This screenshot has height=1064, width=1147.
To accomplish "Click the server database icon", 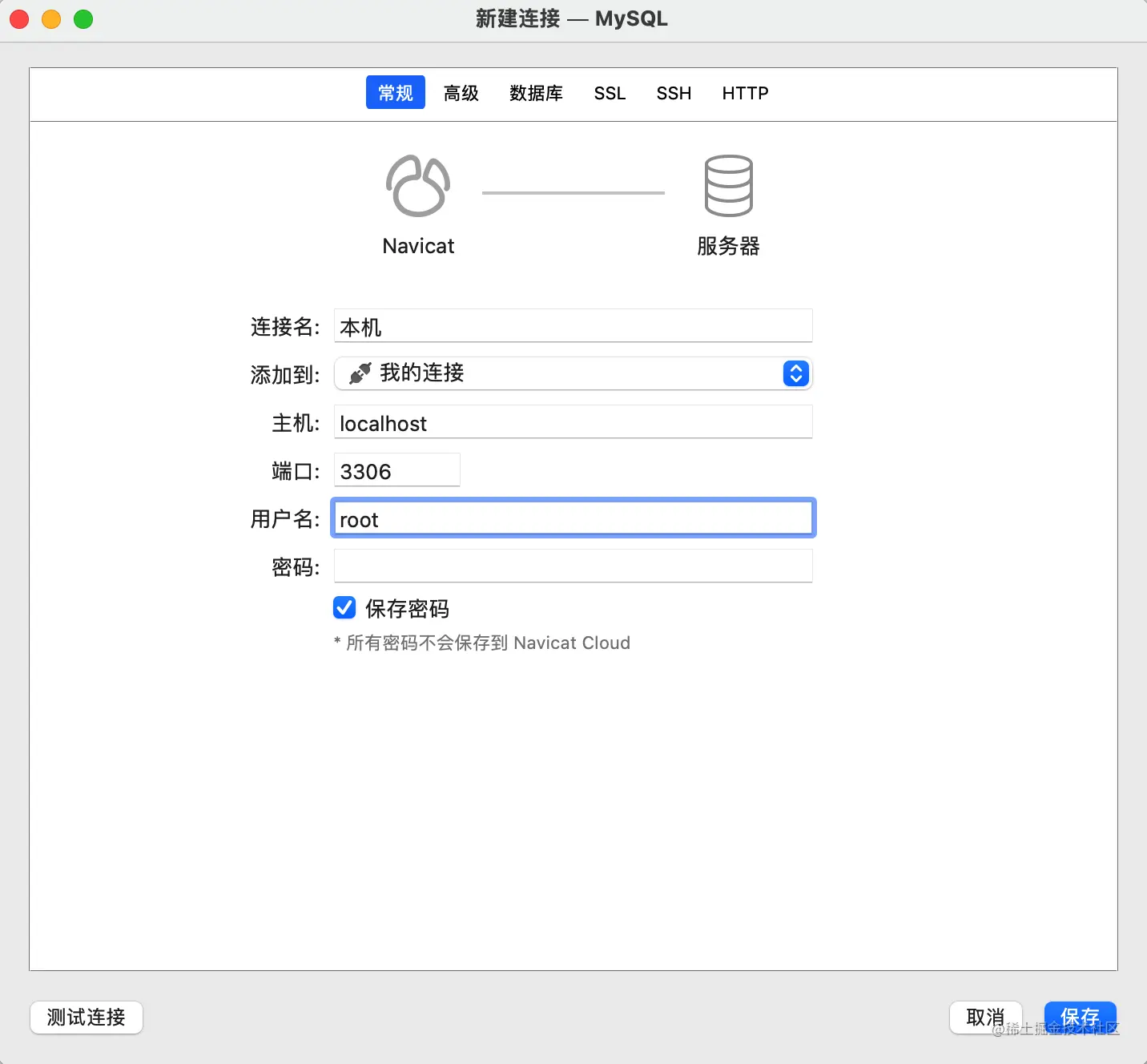I will pos(728,186).
